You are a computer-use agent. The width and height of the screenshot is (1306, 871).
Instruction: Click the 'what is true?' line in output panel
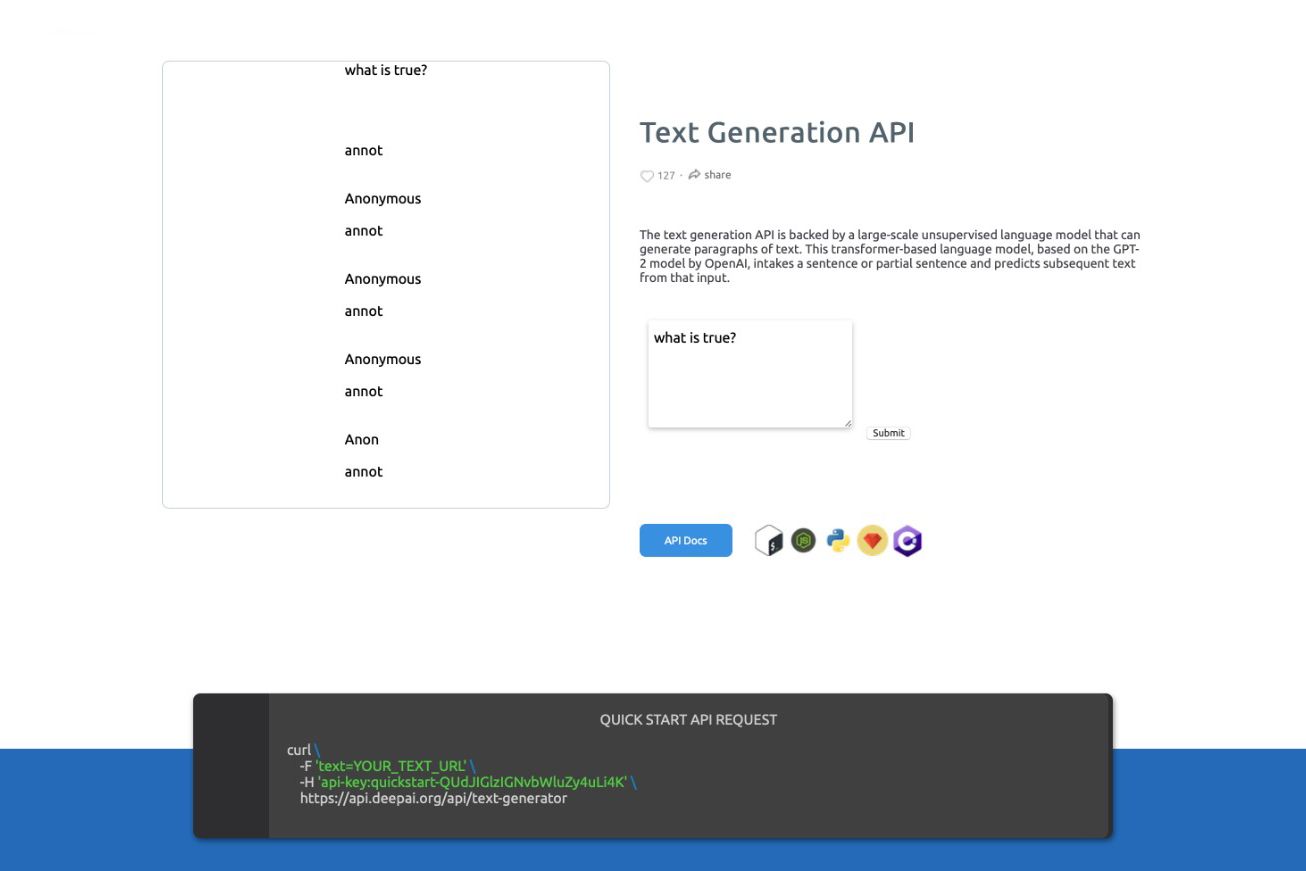pos(386,70)
